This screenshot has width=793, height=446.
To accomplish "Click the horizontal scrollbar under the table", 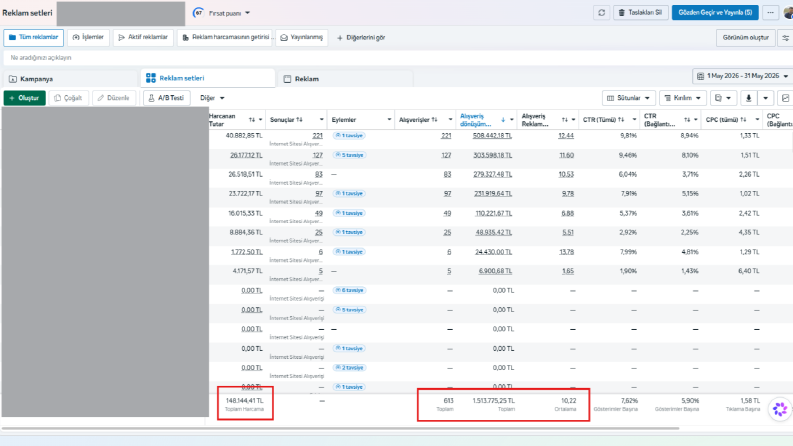I will click(x=340, y=428).
